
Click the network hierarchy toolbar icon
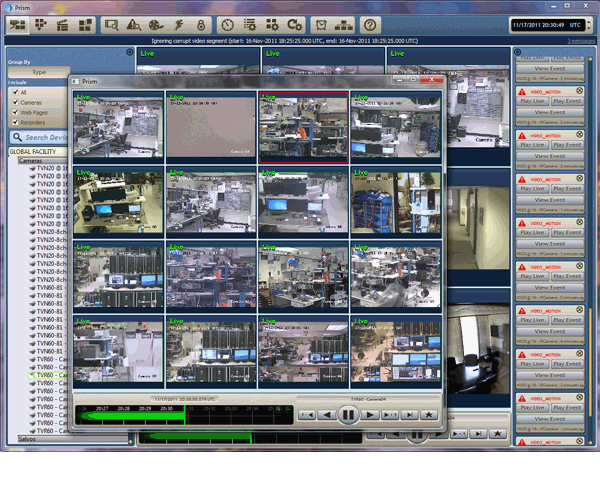343,24
